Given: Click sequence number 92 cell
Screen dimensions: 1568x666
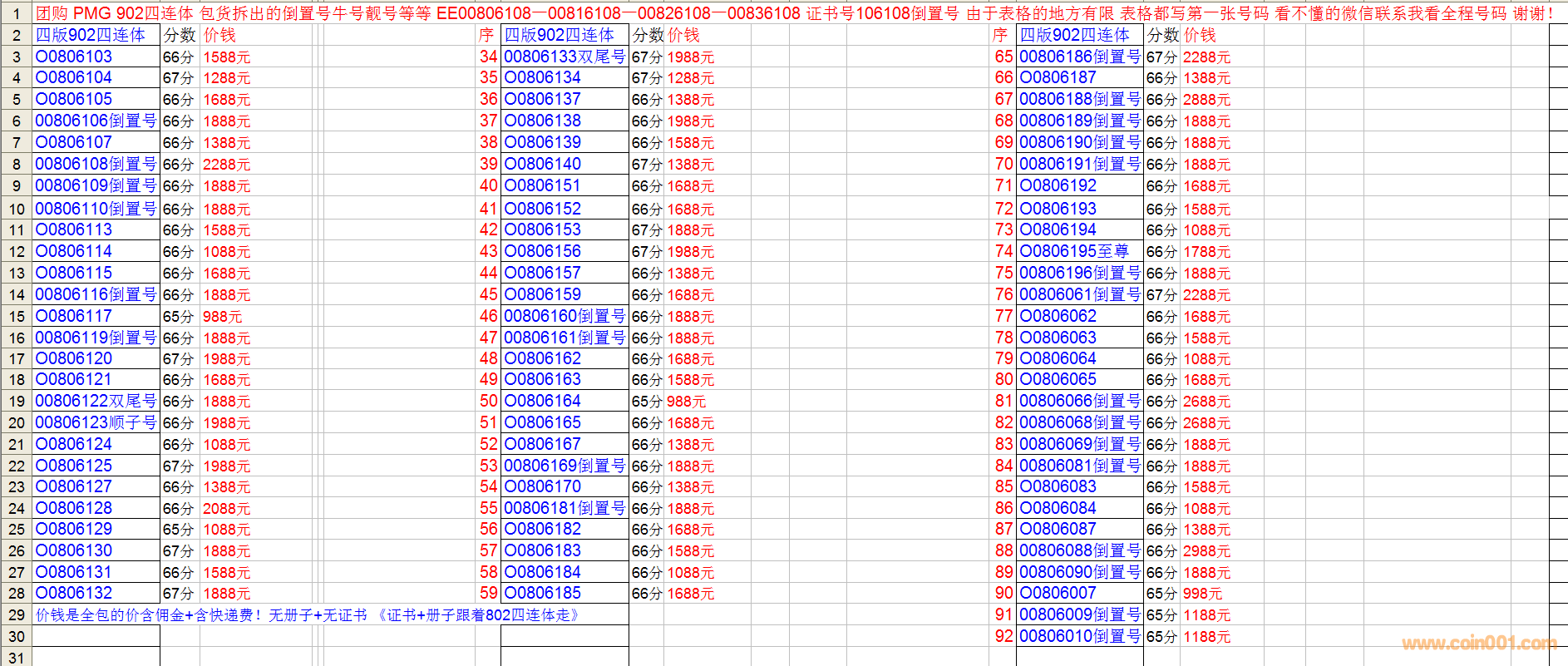Looking at the screenshot, I should tap(1003, 637).
